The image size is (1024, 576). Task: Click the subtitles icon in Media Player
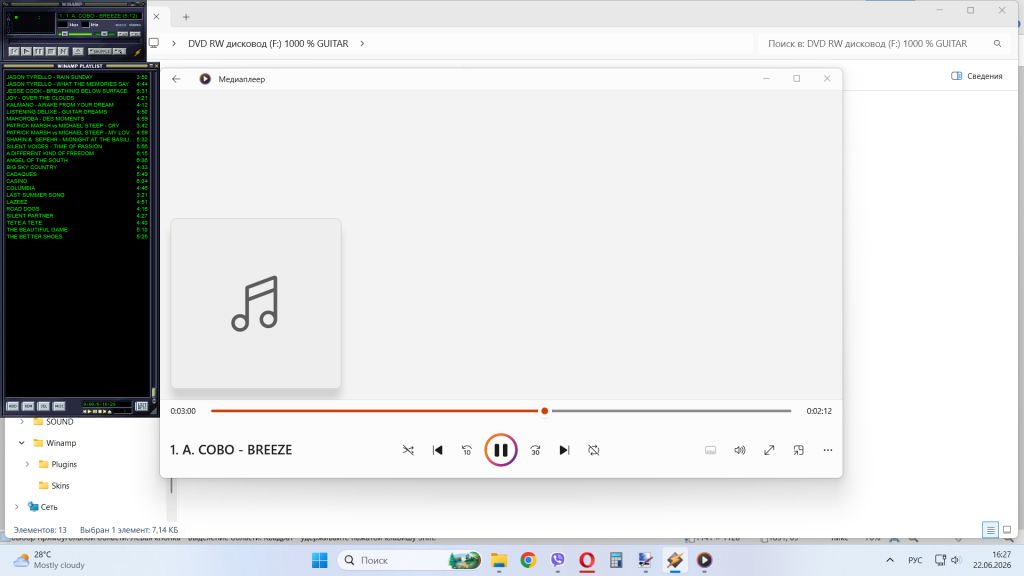pyautogui.click(x=711, y=450)
